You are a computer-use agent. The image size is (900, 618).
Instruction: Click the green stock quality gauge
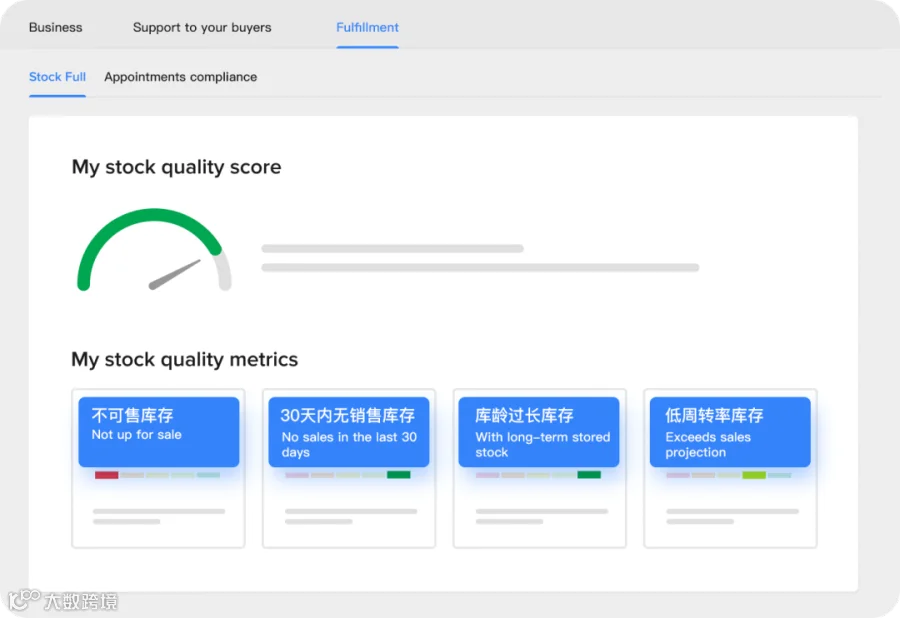tap(154, 250)
